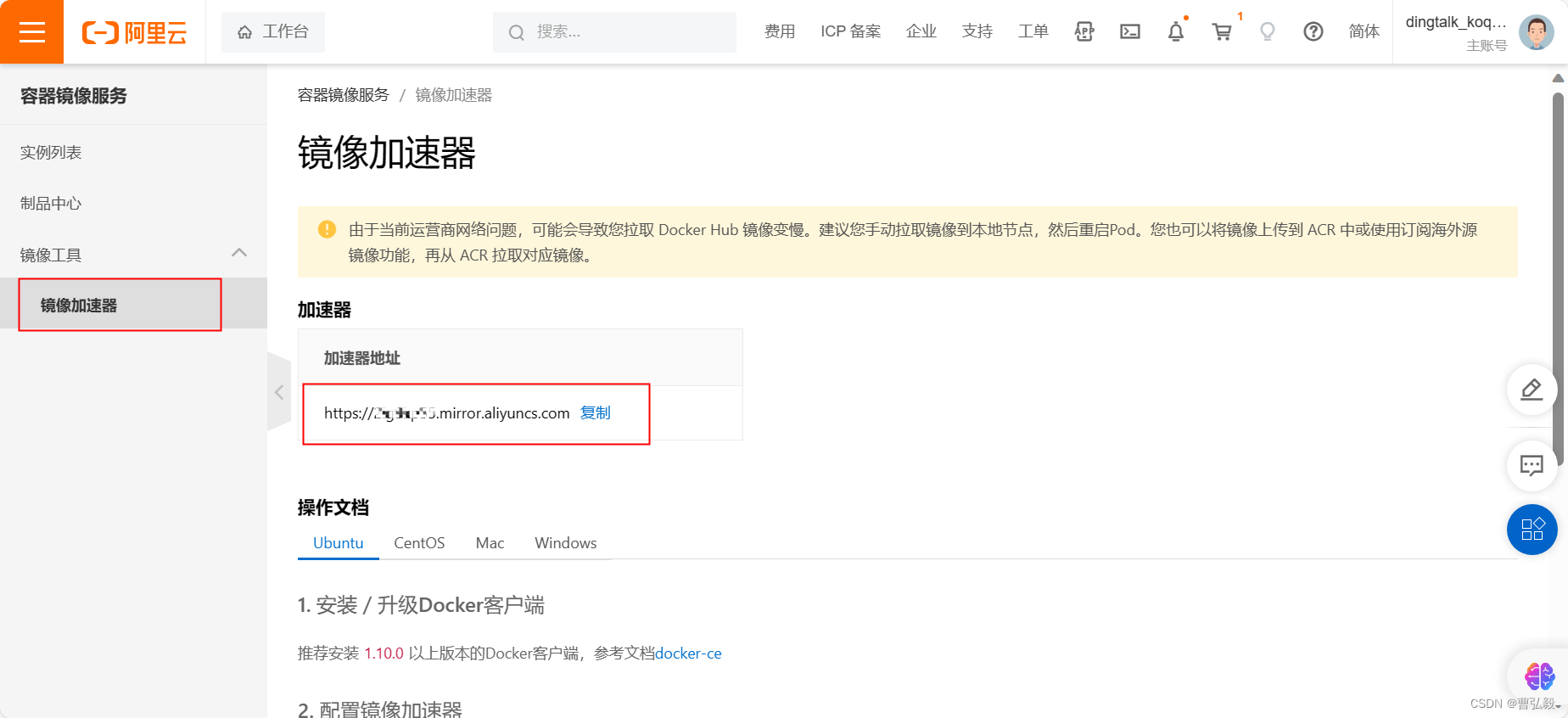This screenshot has width=1568, height=718.
Task: Open the blue widgets floating button
Action: 1532,530
